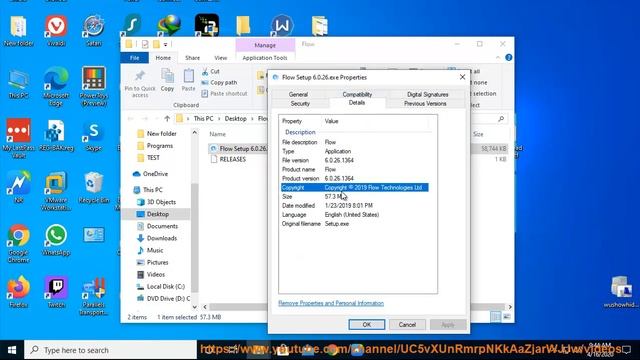Open the Recycle Bin desktop icon

[x=93, y=188]
